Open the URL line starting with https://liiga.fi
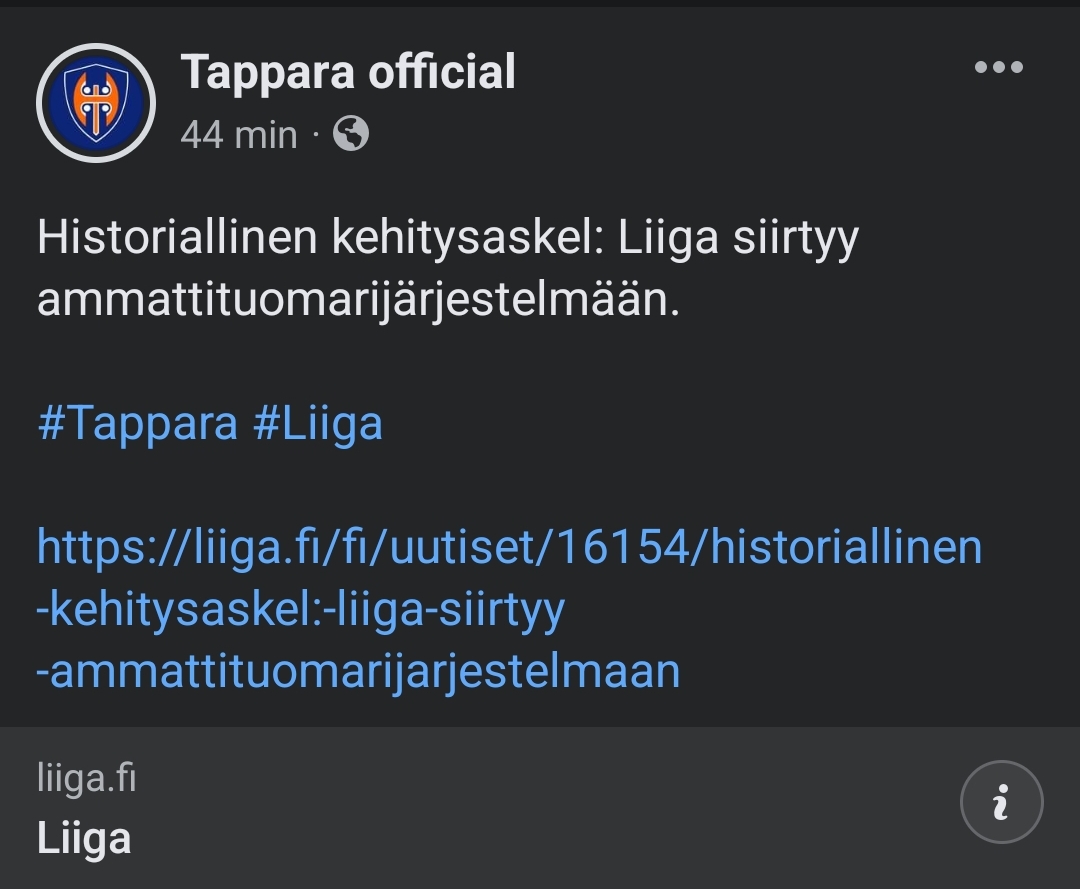 (509, 547)
